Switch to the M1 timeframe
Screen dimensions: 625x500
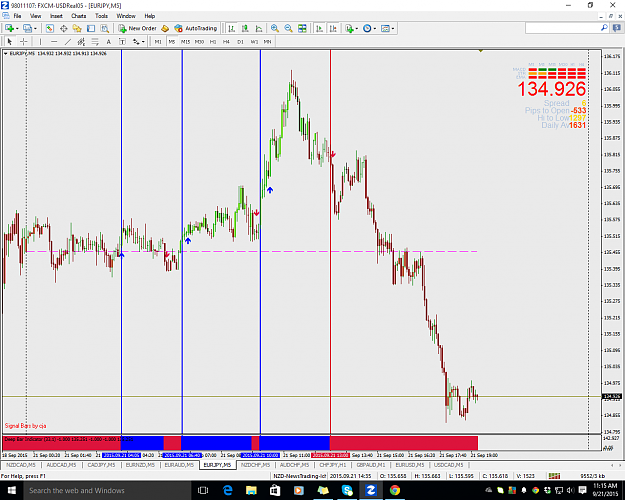pos(158,41)
